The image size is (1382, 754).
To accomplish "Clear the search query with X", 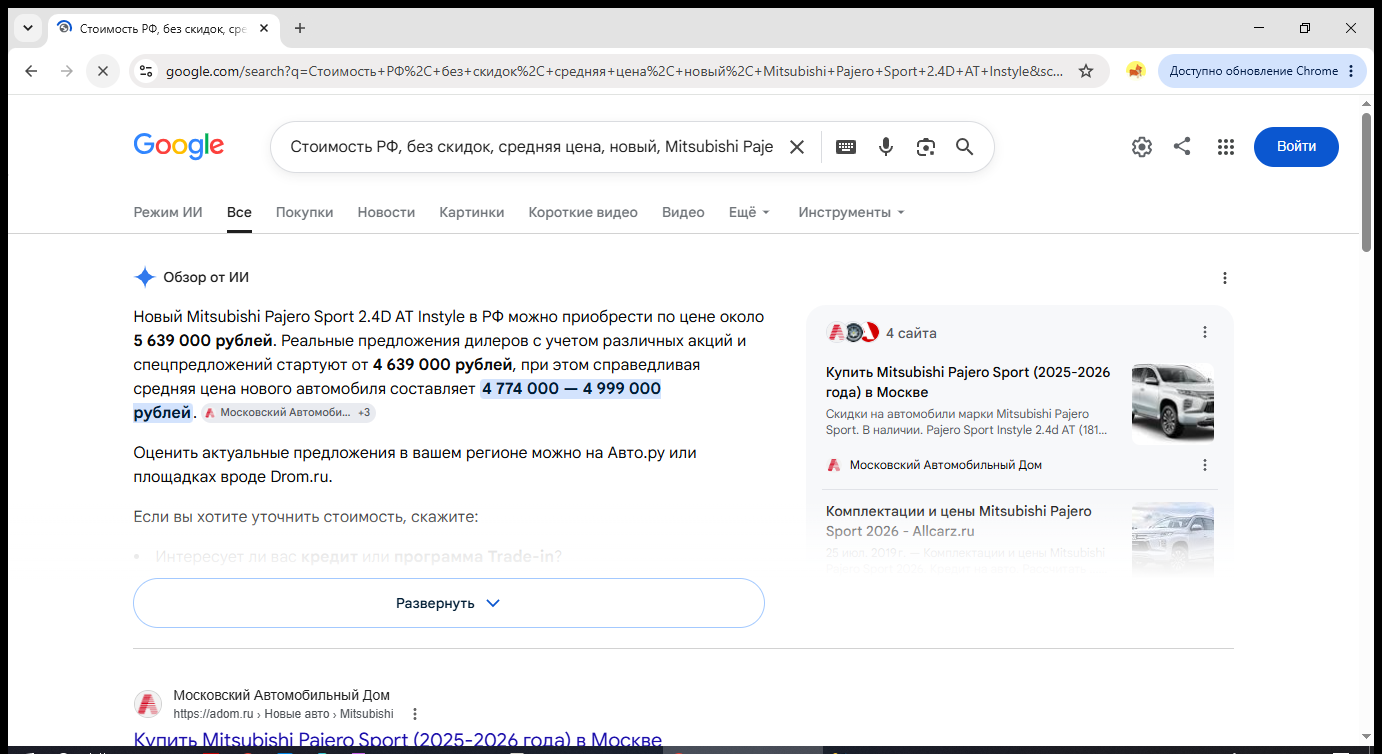I will pos(797,147).
